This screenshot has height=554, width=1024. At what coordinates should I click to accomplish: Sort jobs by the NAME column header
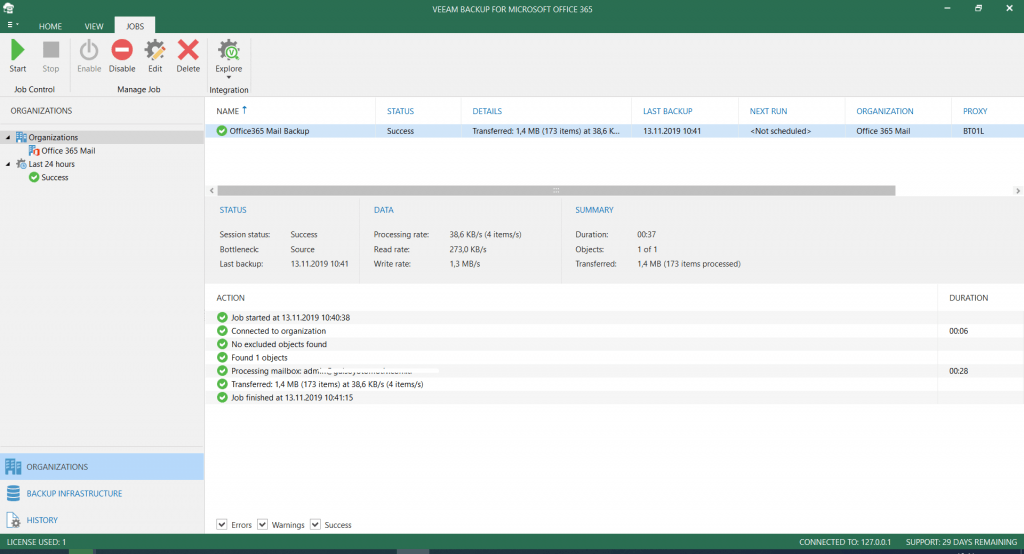point(228,111)
